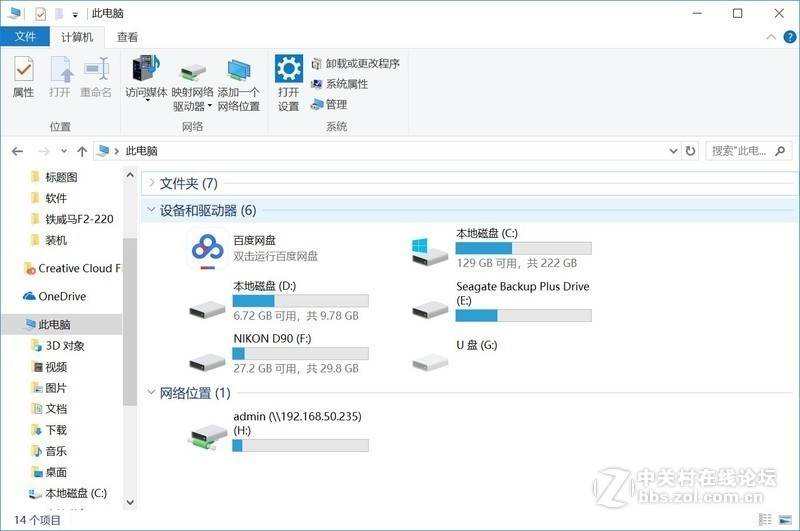Click Map network drive (映射网络驱动器)
The image size is (800, 531).
[192, 87]
